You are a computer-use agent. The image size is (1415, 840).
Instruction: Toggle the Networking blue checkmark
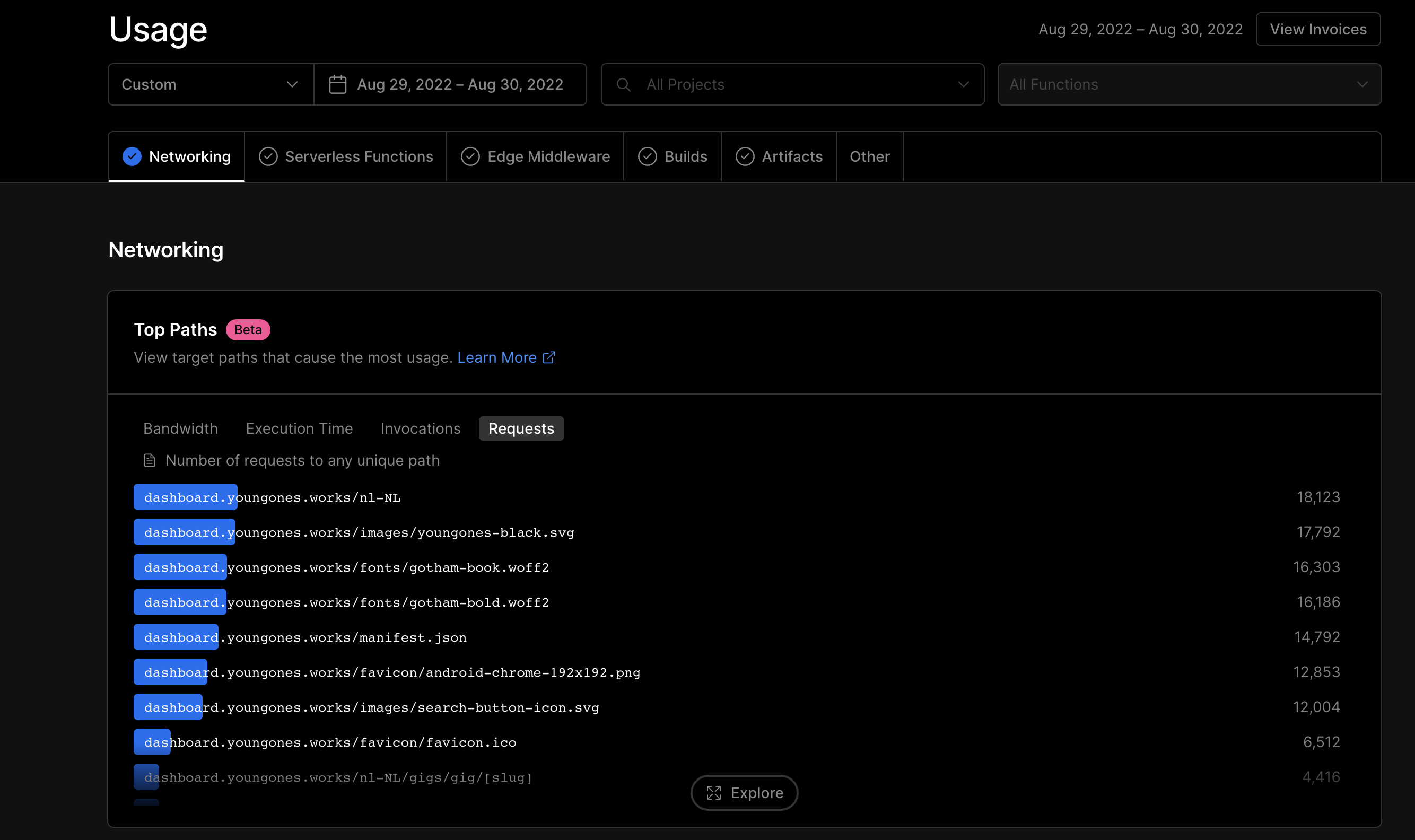point(132,156)
